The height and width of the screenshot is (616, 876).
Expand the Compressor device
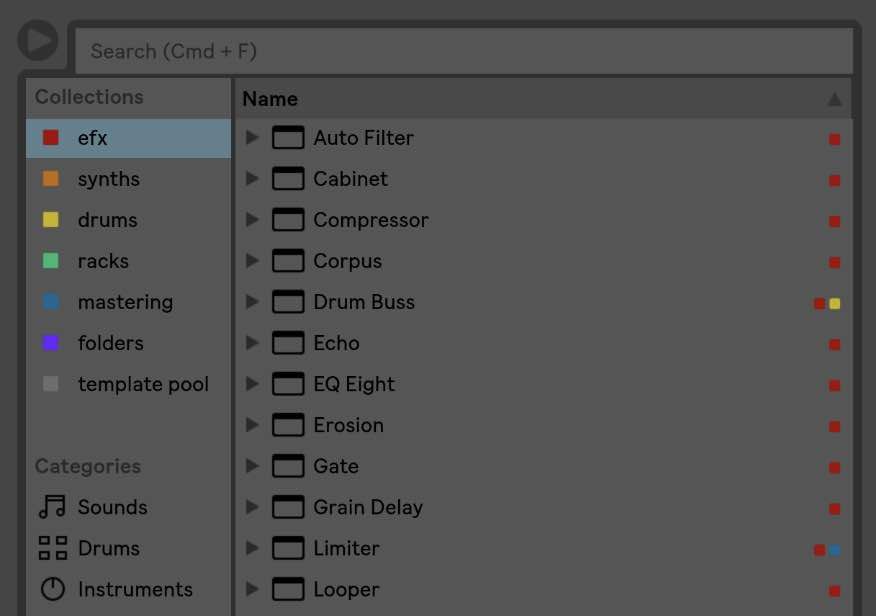pyautogui.click(x=252, y=219)
